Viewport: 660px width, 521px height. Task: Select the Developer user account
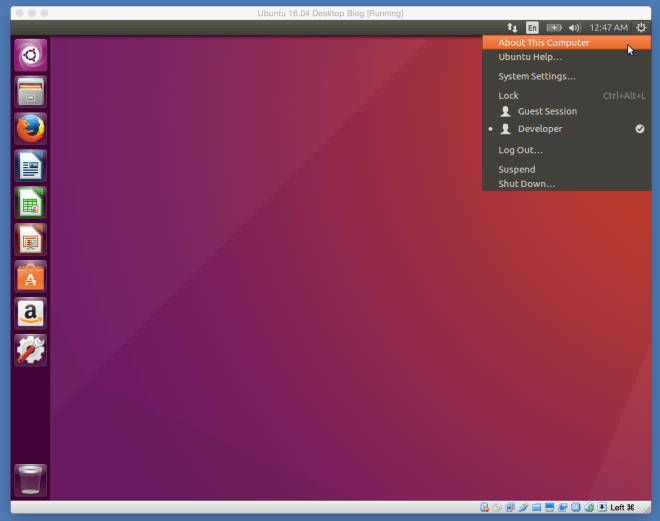[x=539, y=129]
